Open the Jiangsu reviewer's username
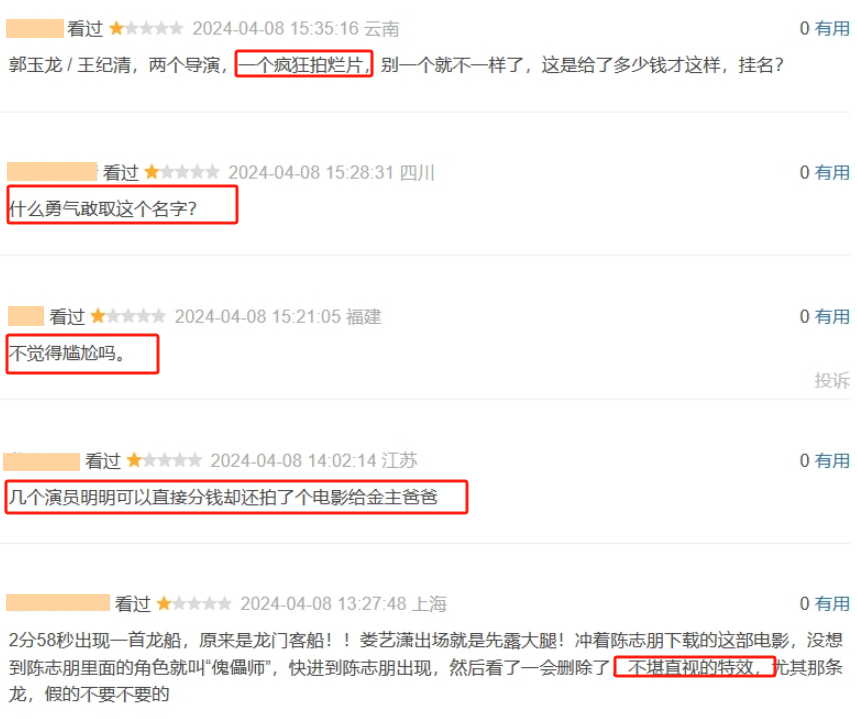Image resolution: width=857 pixels, height=719 pixels. point(42,461)
